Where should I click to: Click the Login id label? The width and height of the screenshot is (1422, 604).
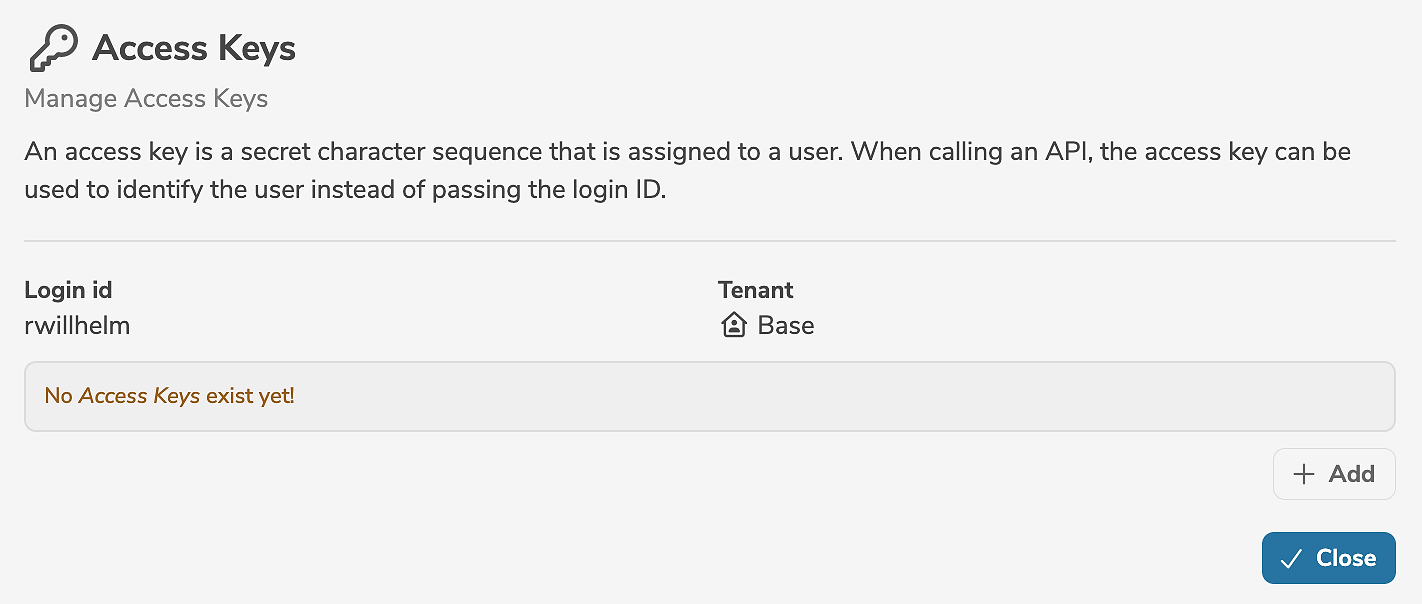[68, 290]
